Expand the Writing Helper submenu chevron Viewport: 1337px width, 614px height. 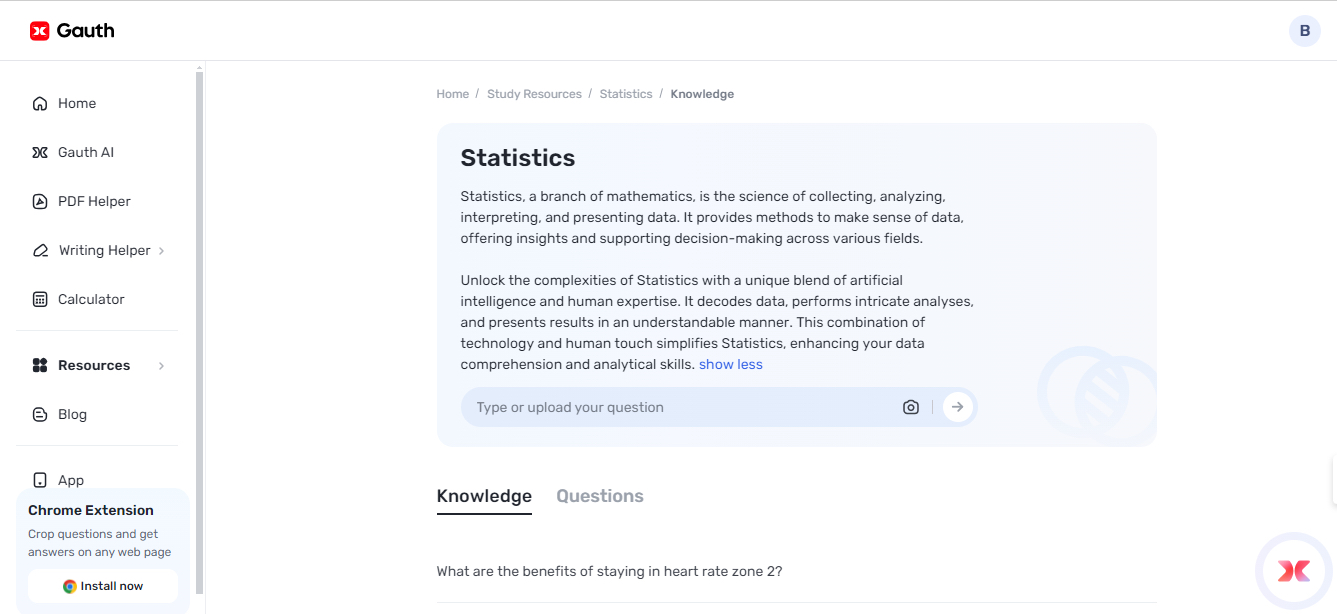coord(162,251)
